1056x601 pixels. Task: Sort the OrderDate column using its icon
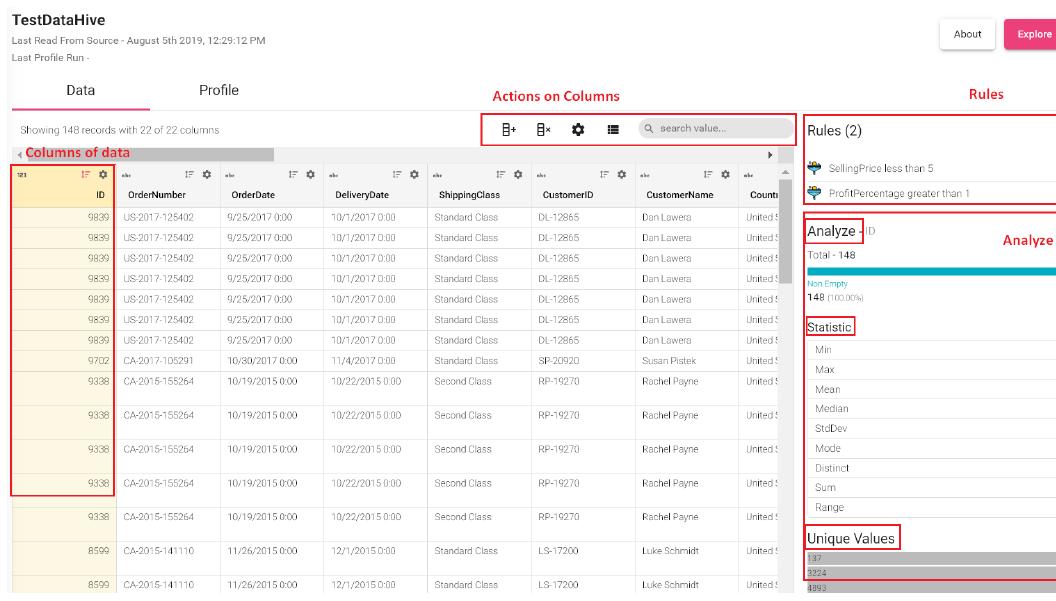(x=293, y=174)
